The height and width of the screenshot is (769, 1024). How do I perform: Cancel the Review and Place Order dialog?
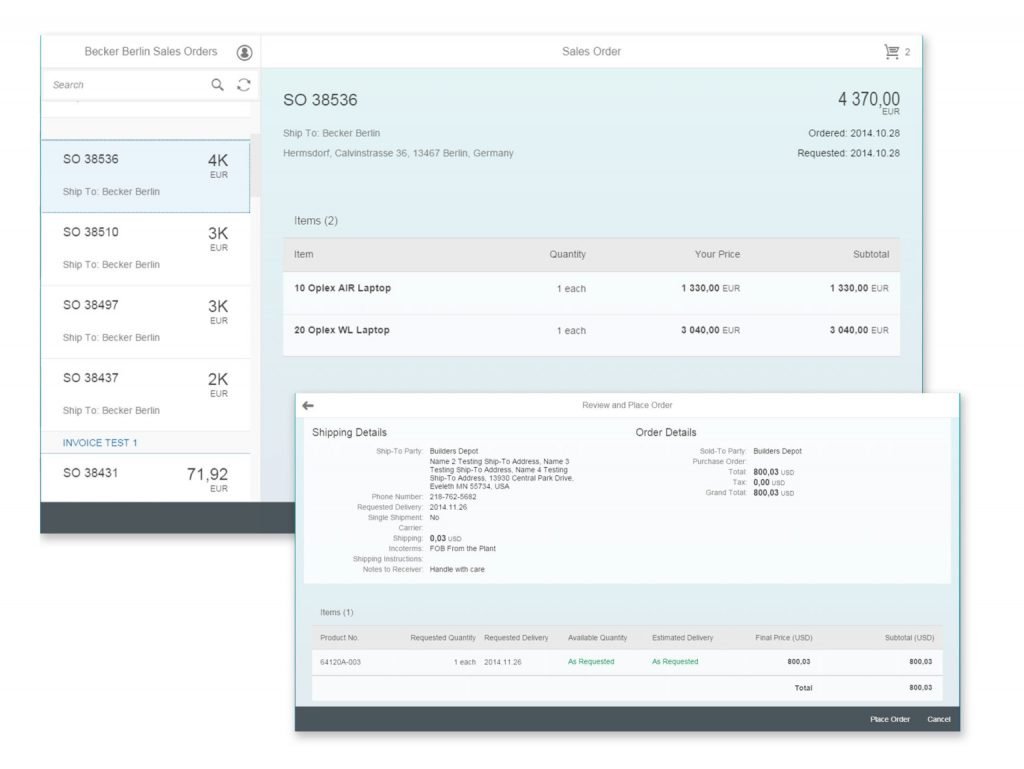pyautogui.click(x=938, y=719)
